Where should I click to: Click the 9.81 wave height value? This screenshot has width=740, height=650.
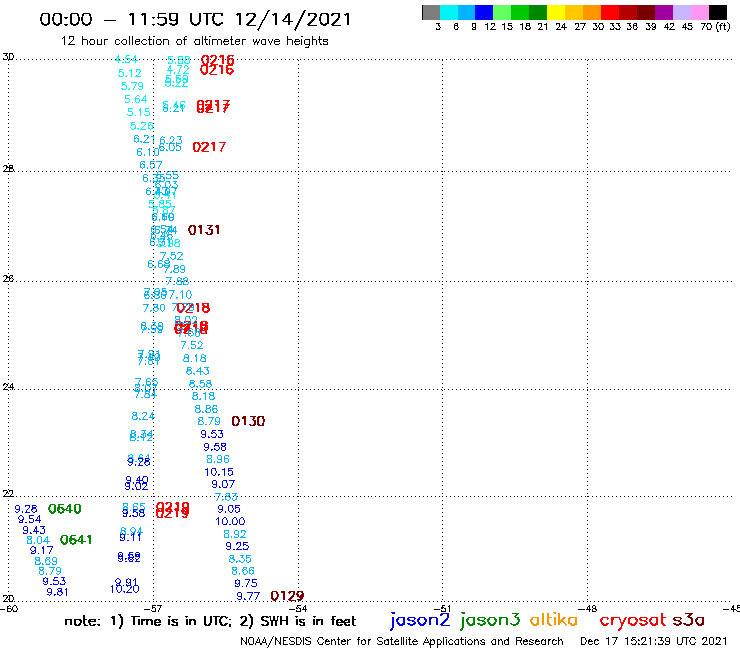click(57, 592)
